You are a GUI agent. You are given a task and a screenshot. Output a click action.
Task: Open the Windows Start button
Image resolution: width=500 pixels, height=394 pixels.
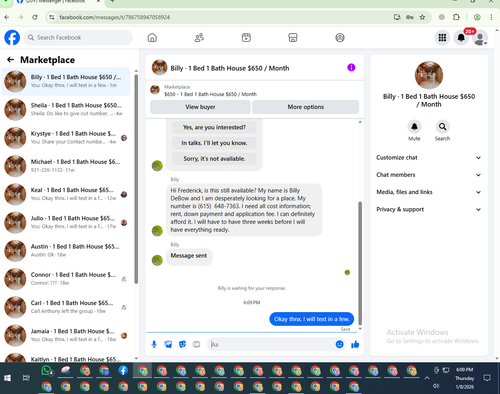click(x=7, y=378)
